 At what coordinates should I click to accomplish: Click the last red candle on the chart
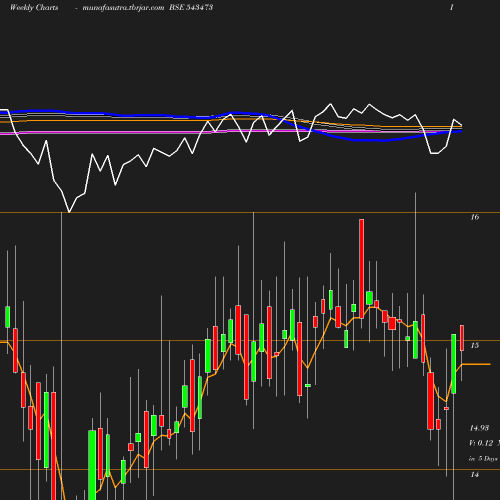462,338
